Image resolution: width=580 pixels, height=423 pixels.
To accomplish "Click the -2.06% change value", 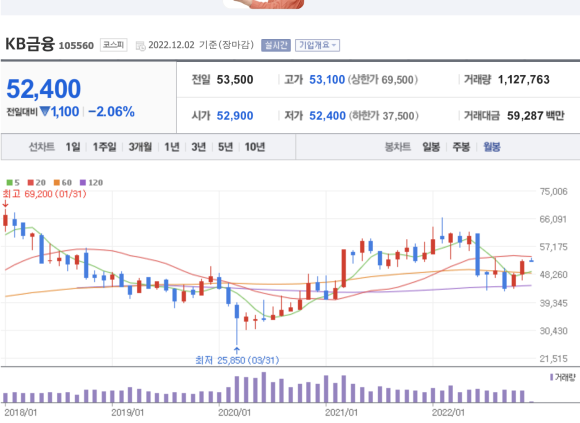I will point(111,112).
